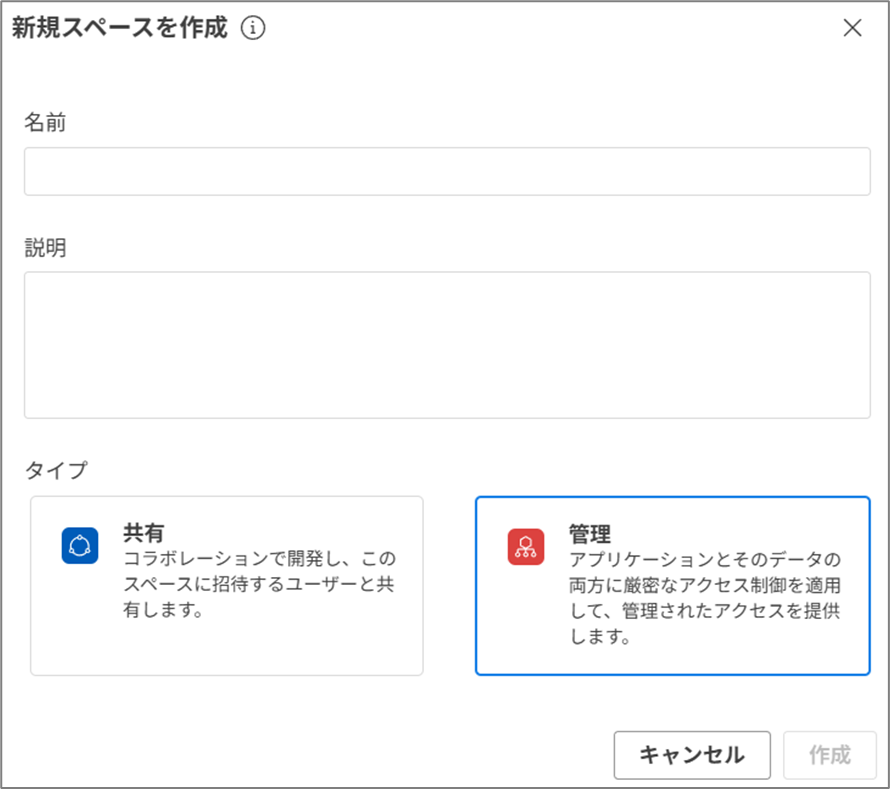Click blank footer area left of キャンセル
Screen dimensions: 890x789
coord(300,755)
